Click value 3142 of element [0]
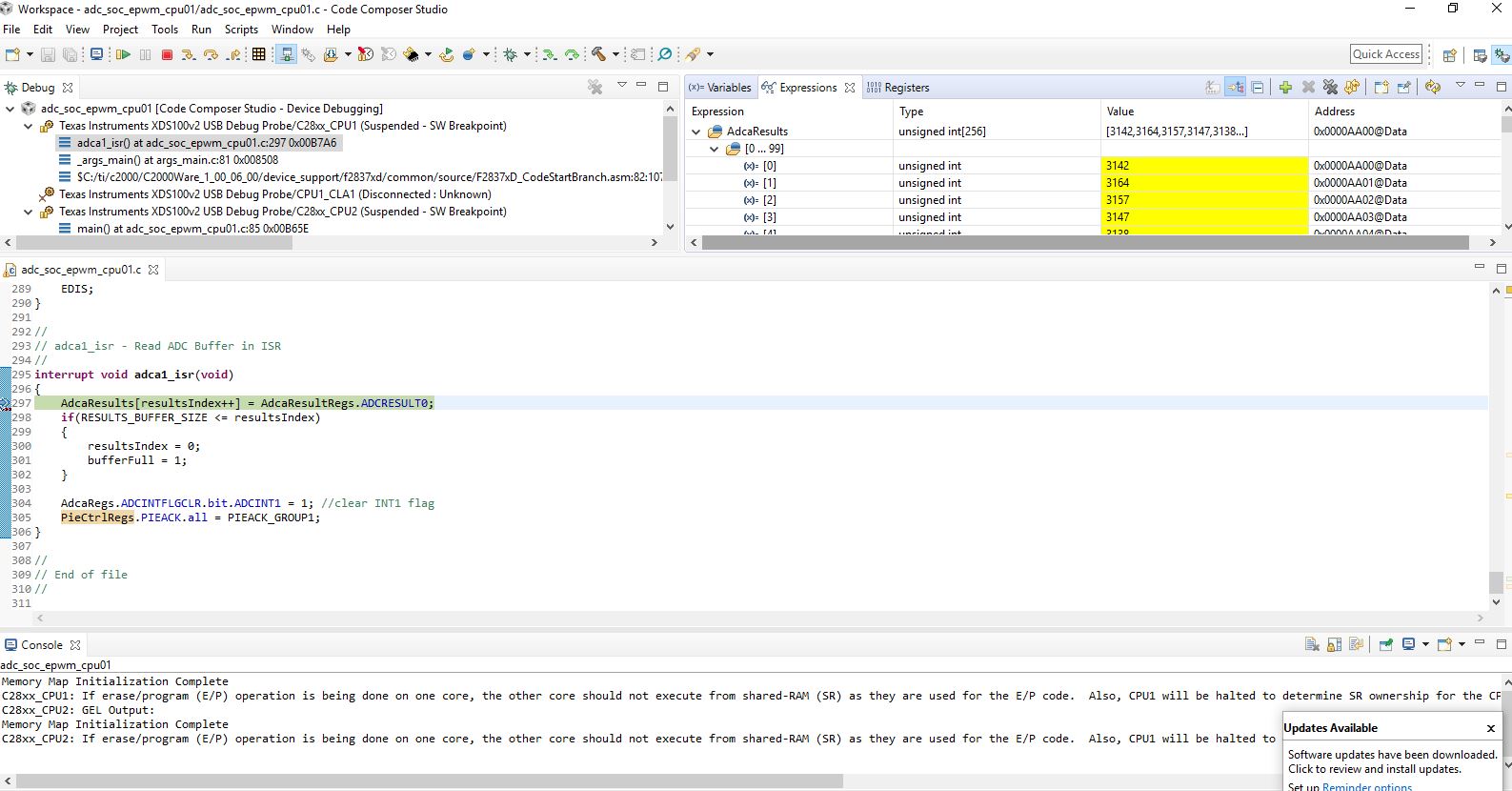Image resolution: width=1512 pixels, height=791 pixels. 1204,166
